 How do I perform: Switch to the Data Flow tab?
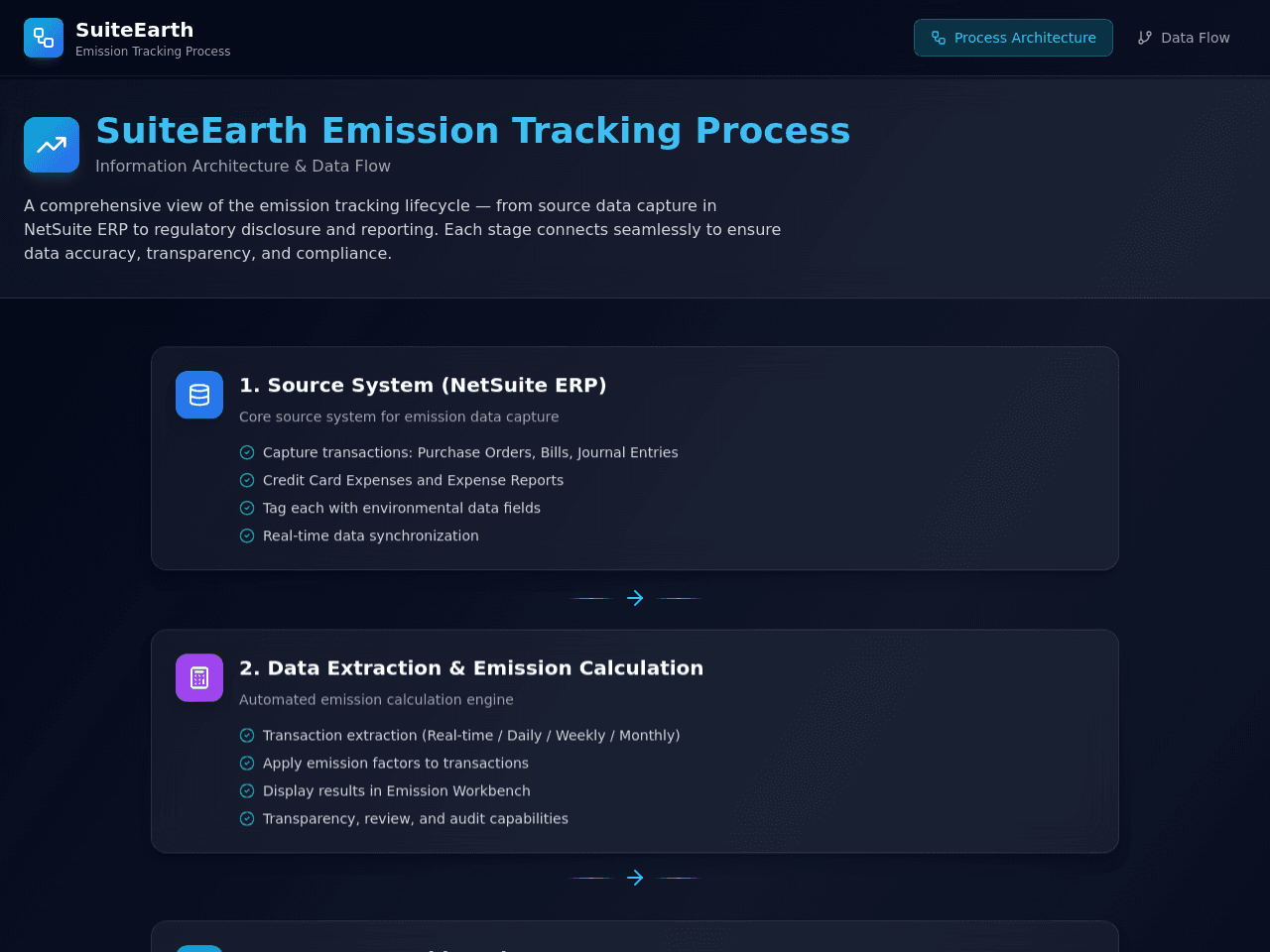pyautogui.click(x=1184, y=38)
